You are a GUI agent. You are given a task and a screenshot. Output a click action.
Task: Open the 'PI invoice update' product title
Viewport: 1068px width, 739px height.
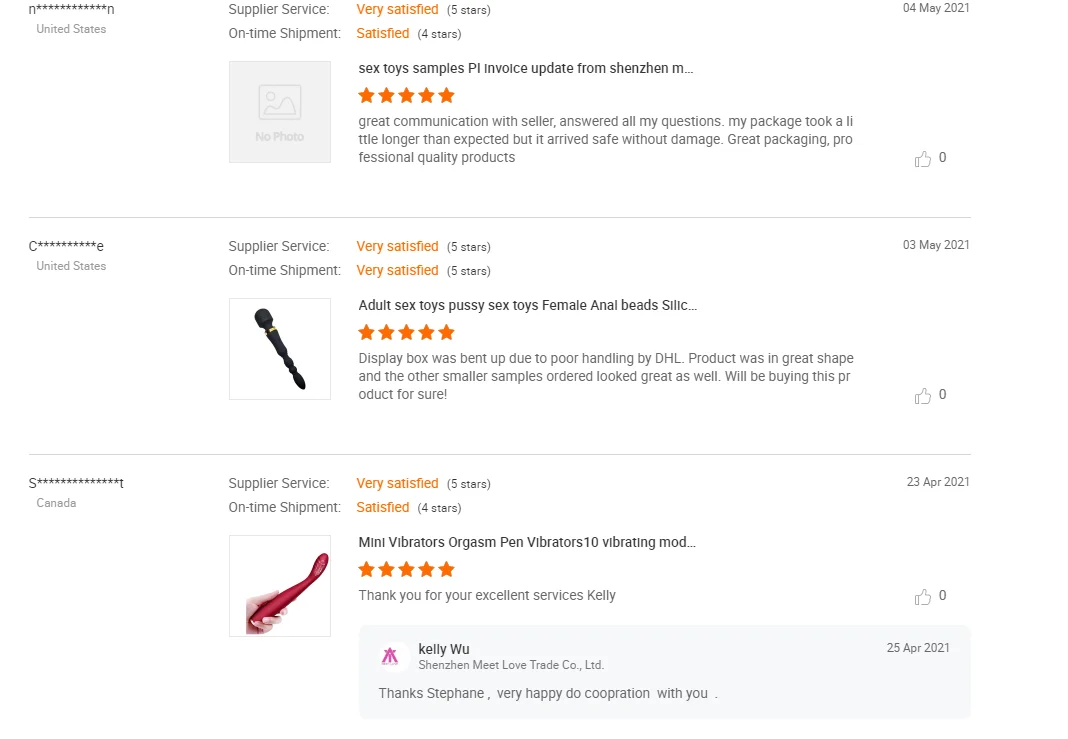pyautogui.click(x=525, y=69)
